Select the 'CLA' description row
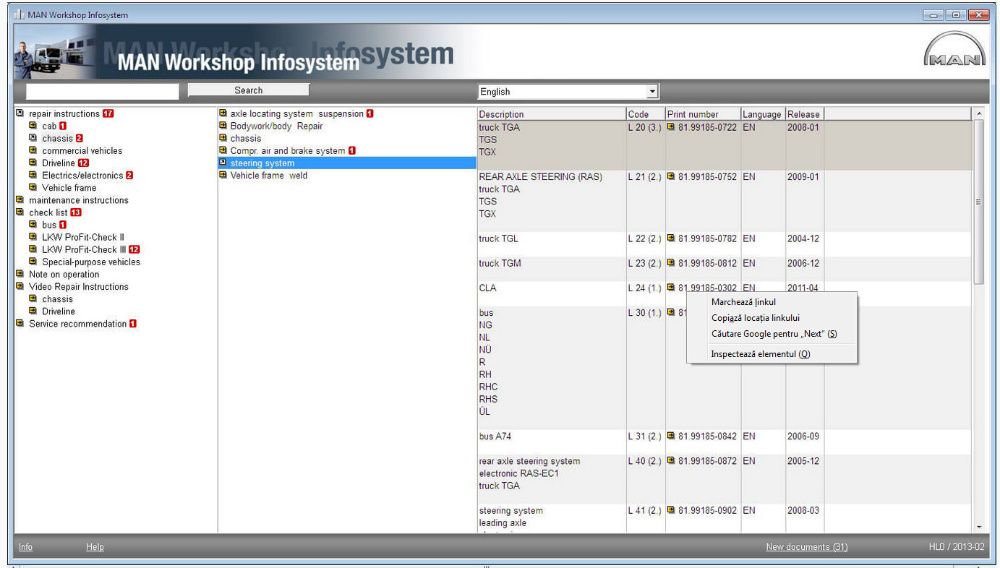This screenshot has width=1000, height=568. 487,288
